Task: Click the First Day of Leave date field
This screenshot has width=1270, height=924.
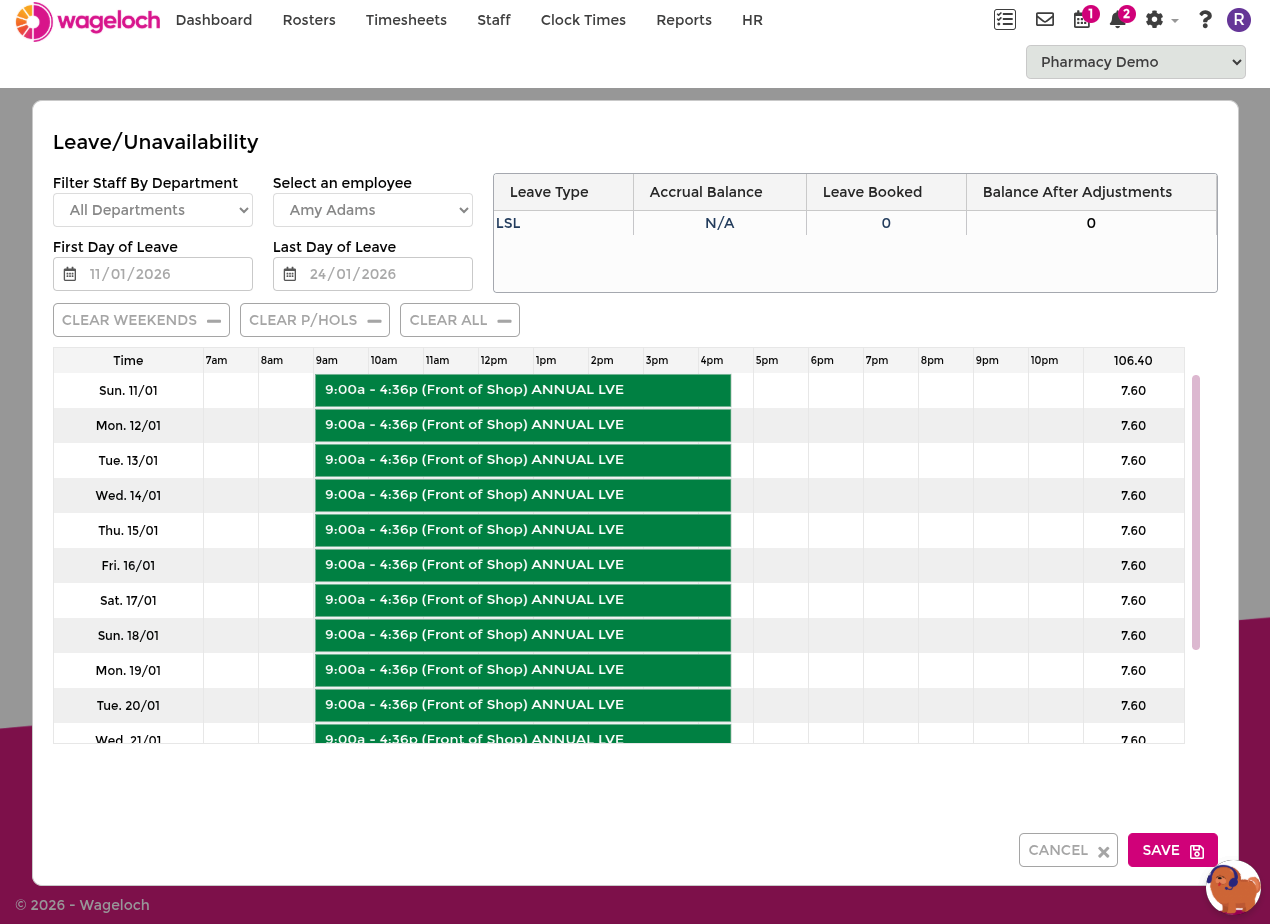Action: pyautogui.click(x=153, y=274)
